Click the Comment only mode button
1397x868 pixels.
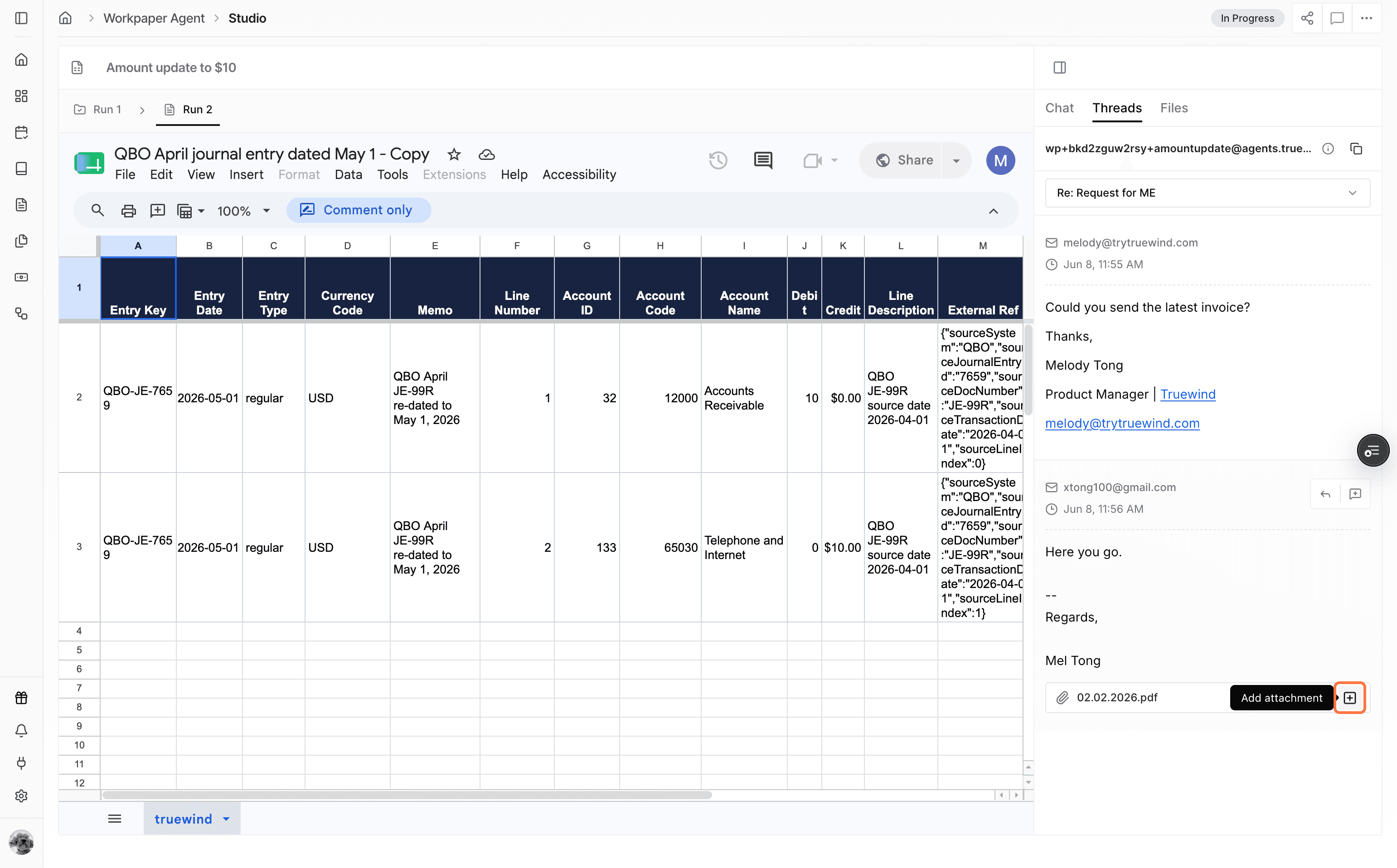(359, 211)
